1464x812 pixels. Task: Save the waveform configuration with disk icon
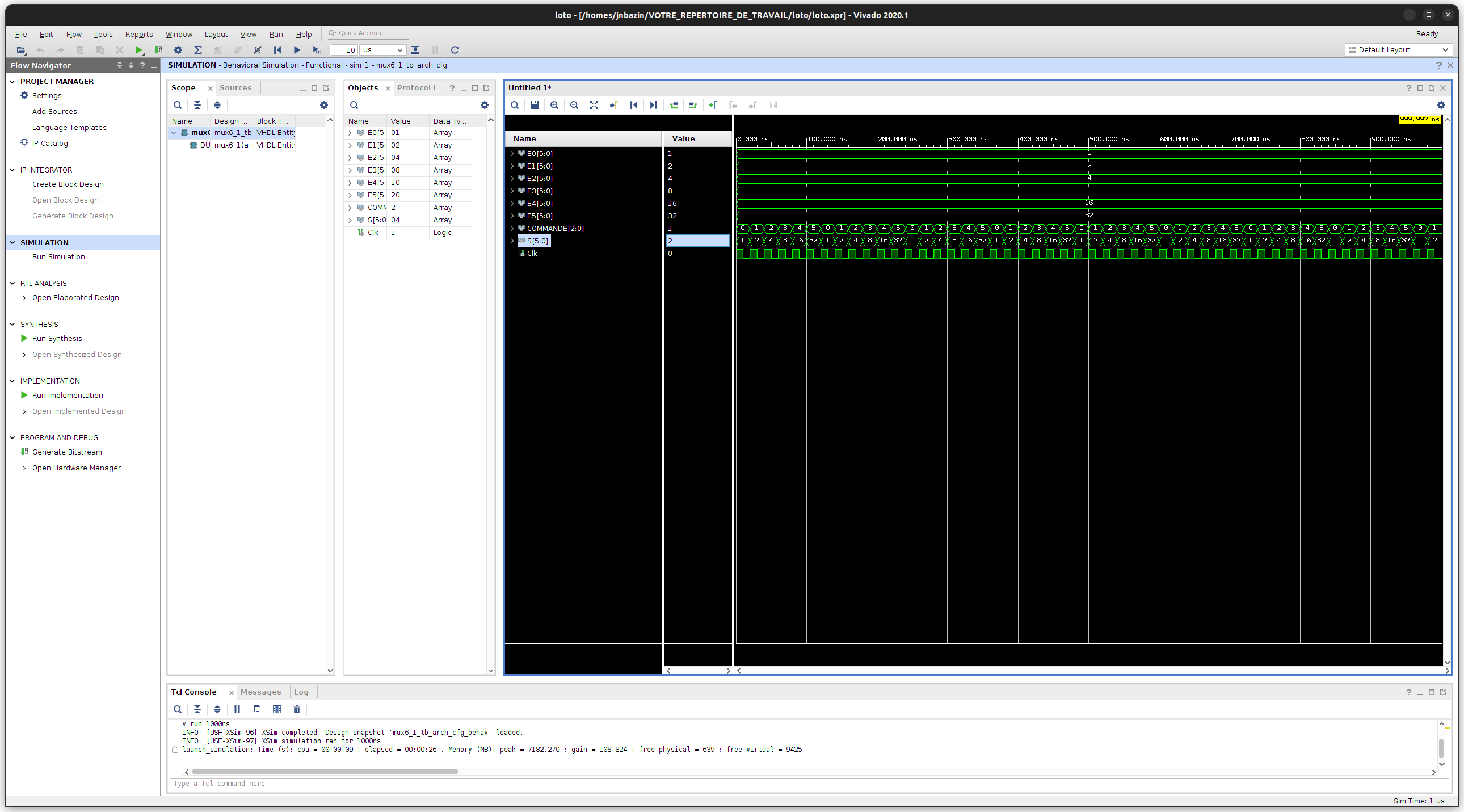[534, 105]
